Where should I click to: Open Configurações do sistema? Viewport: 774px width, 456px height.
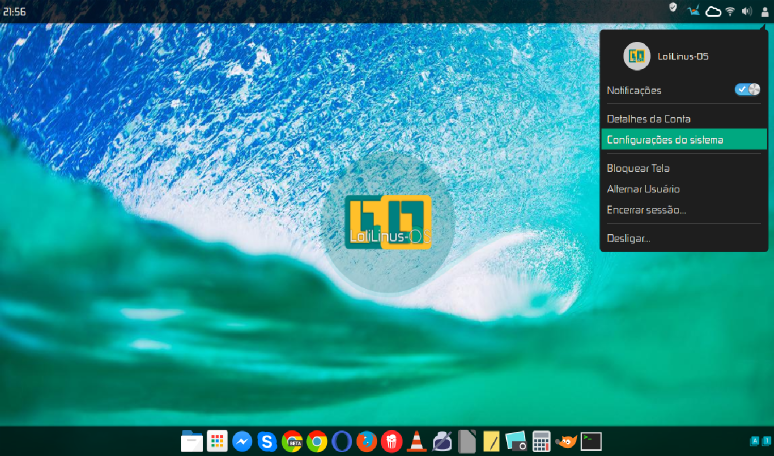point(684,140)
